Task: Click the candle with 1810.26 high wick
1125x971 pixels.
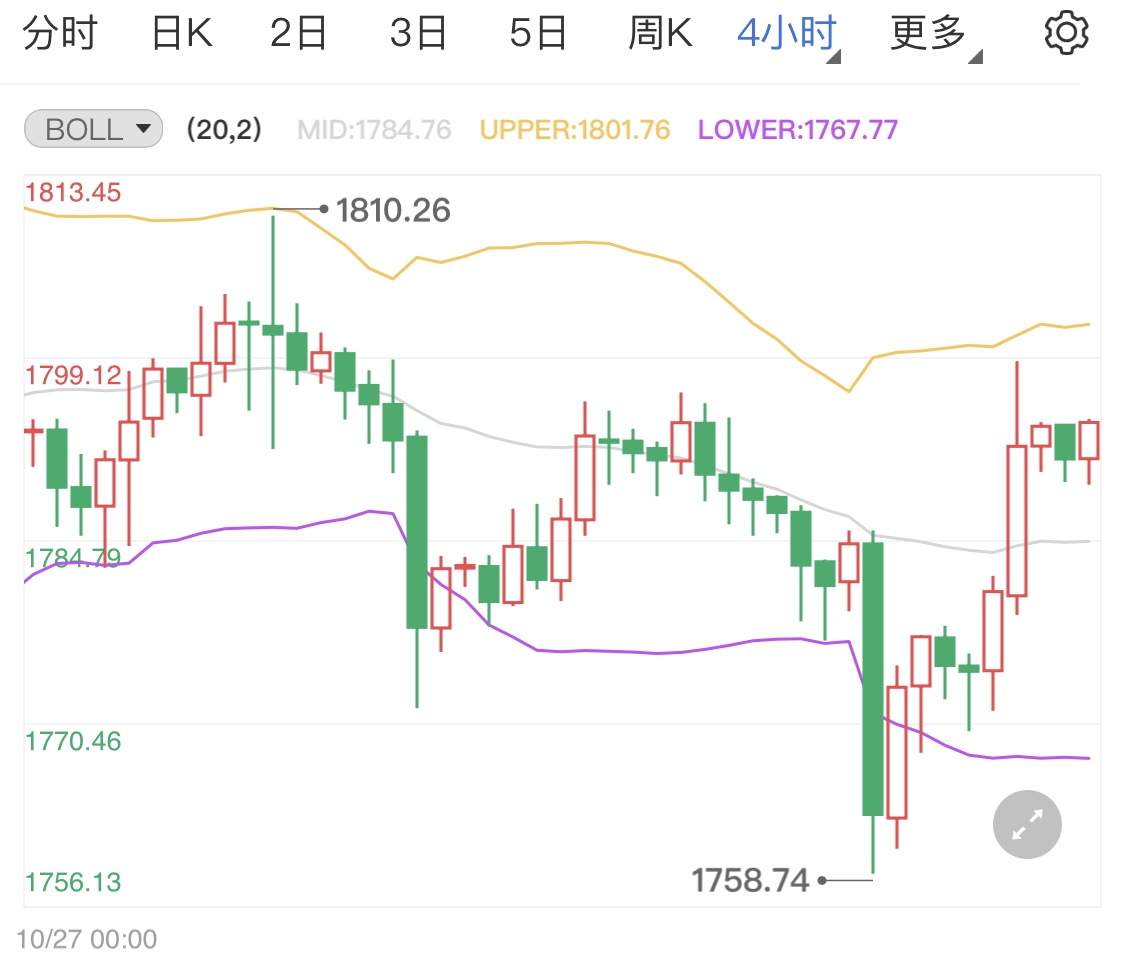Action: [x=273, y=330]
